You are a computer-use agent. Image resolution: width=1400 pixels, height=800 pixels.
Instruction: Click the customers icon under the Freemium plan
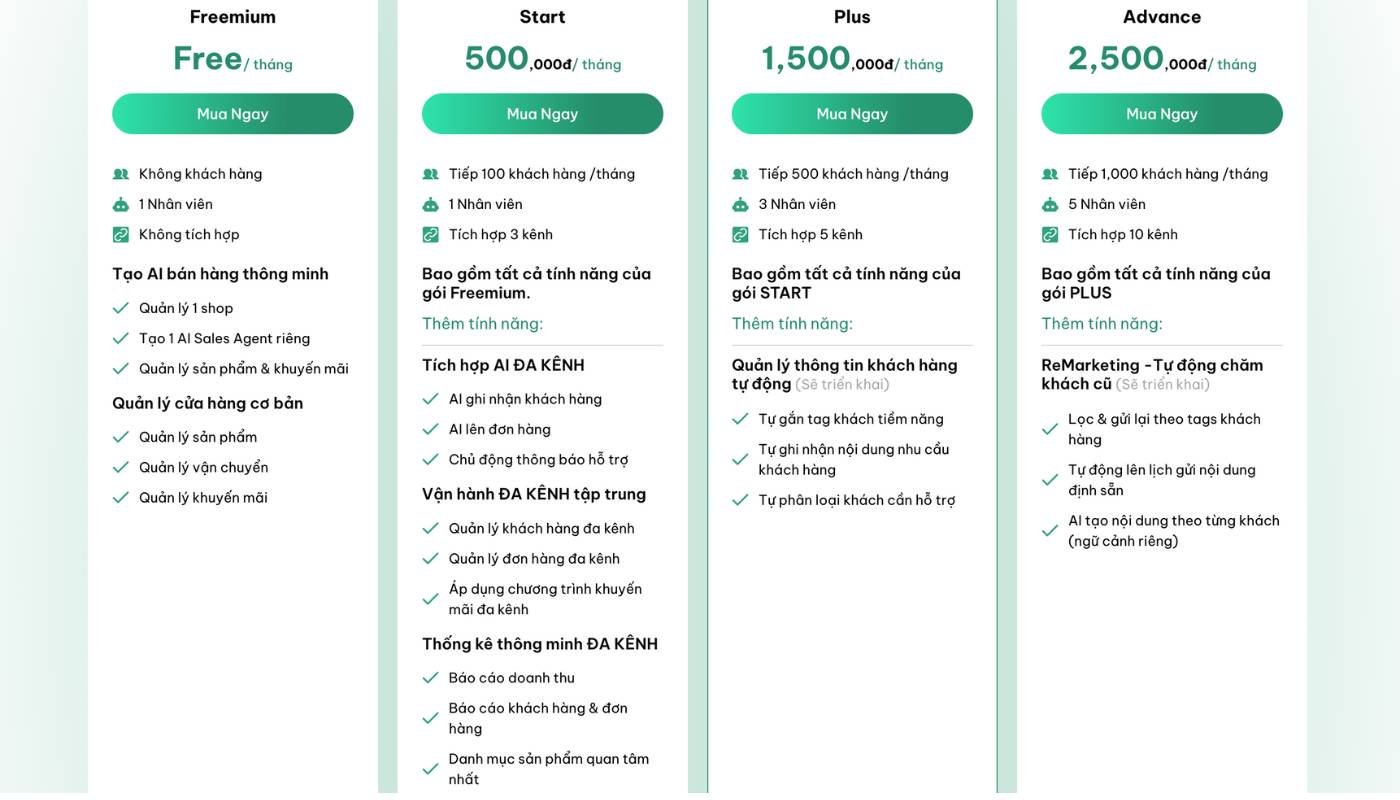click(121, 172)
